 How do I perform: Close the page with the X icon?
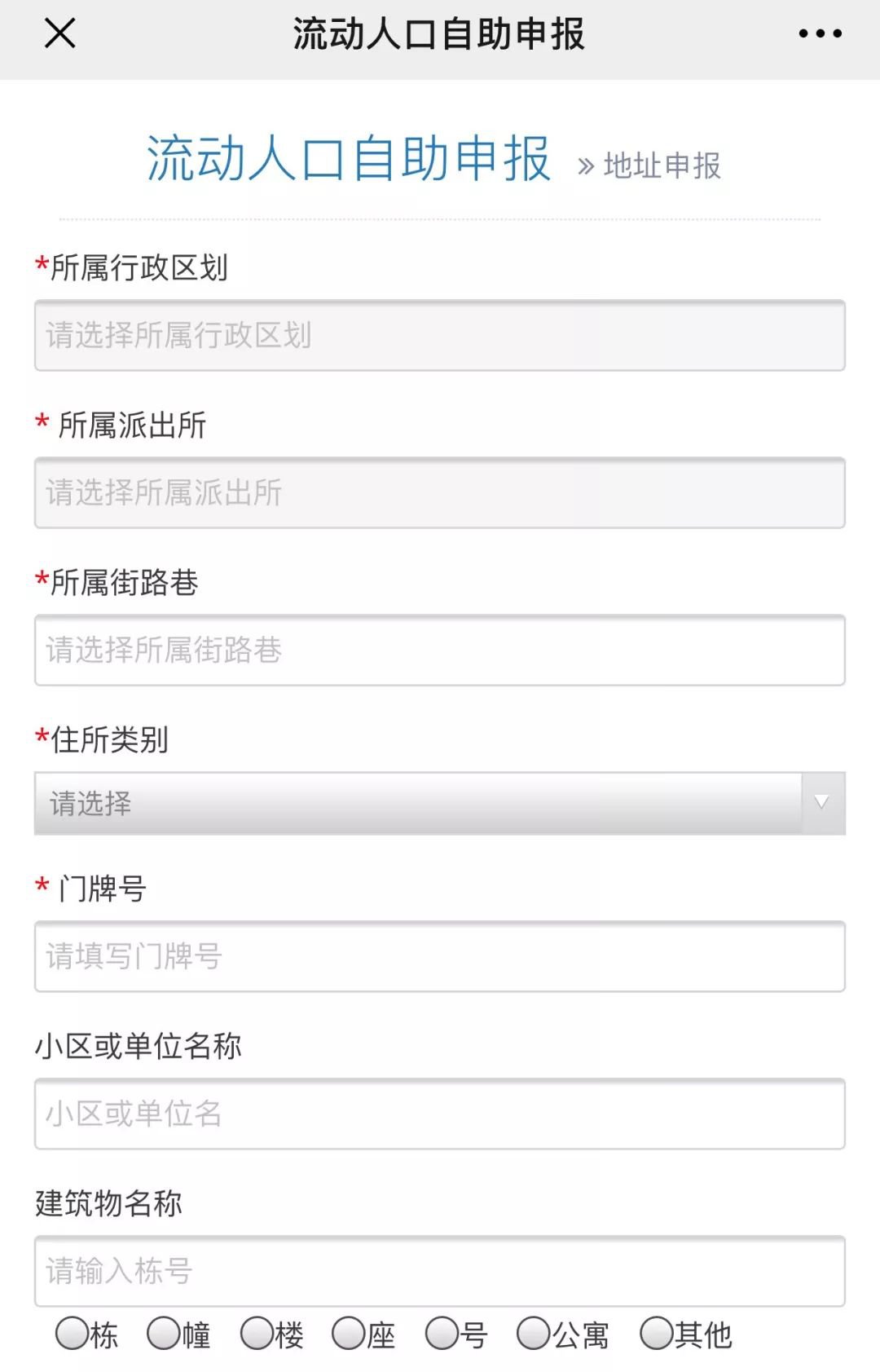click(59, 33)
